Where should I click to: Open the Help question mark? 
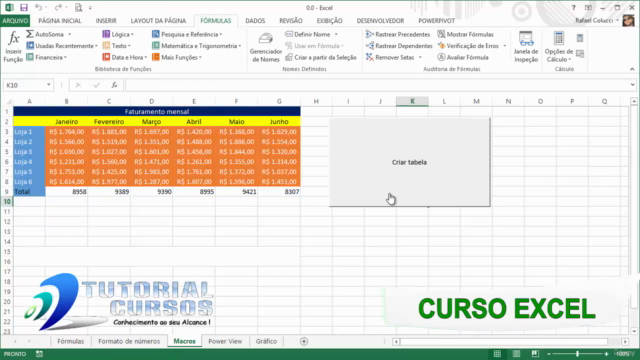573,7
